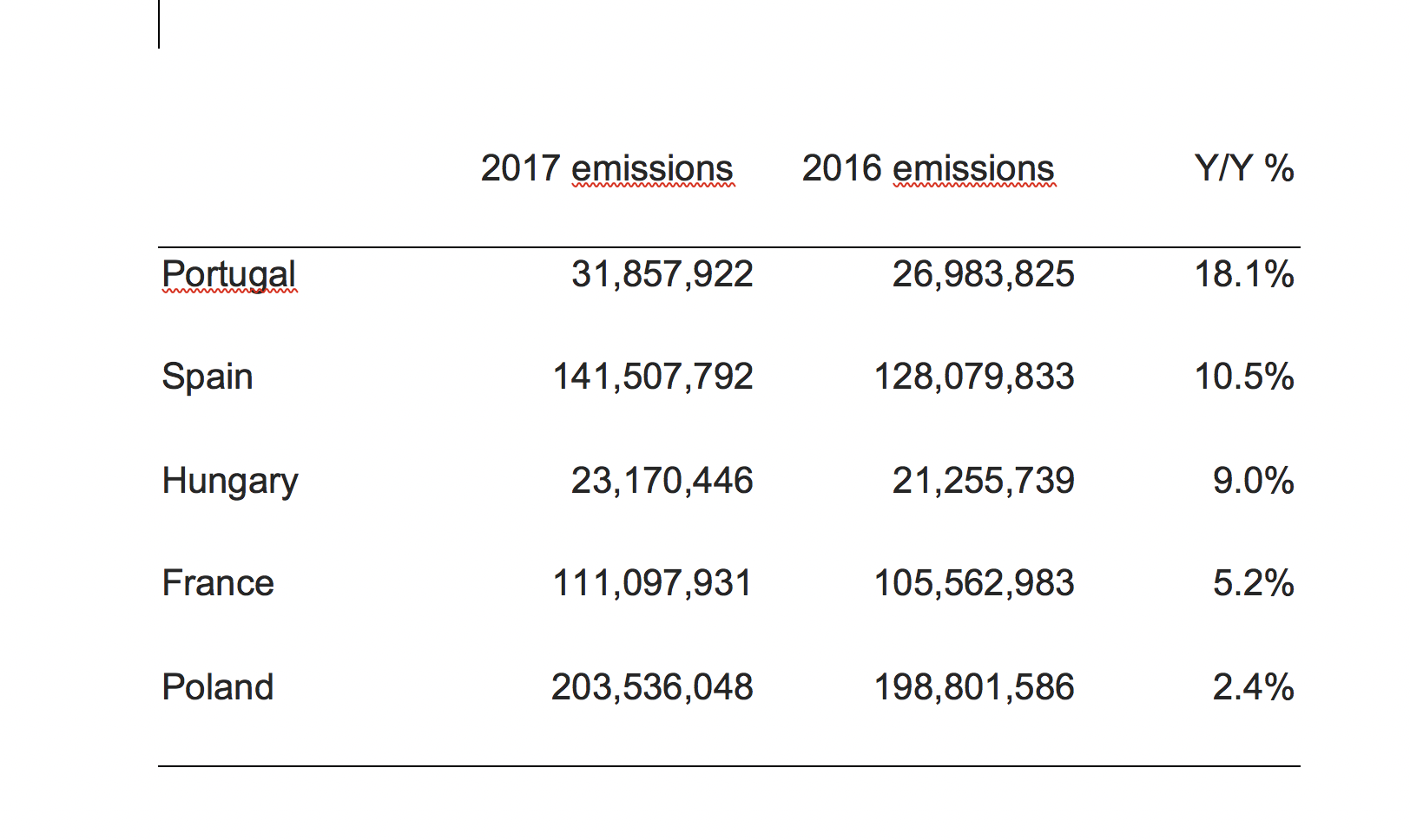Click the Y/Y % column header
The image size is (1410, 840).
(1244, 168)
